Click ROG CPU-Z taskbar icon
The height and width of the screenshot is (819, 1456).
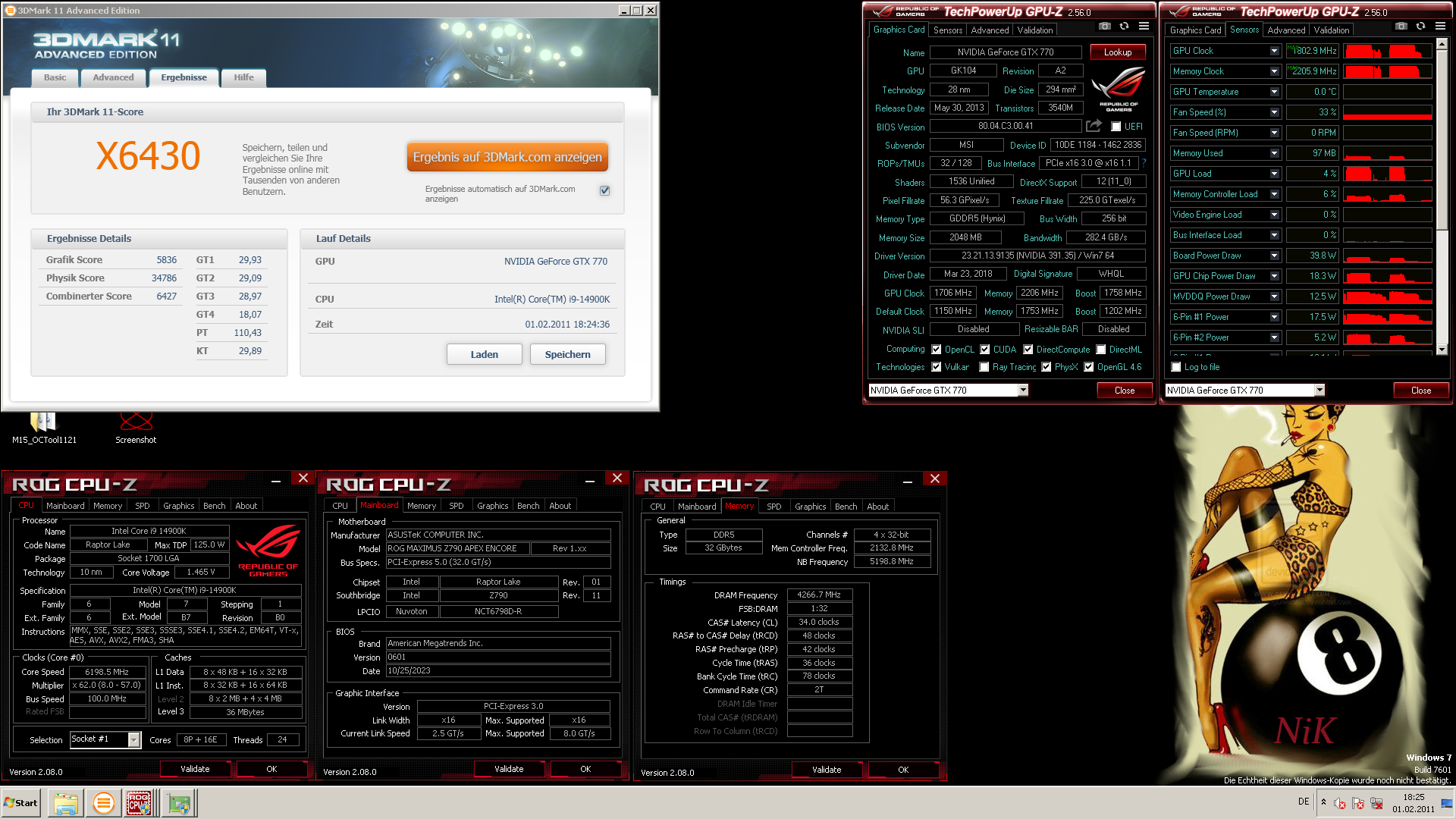[140, 803]
